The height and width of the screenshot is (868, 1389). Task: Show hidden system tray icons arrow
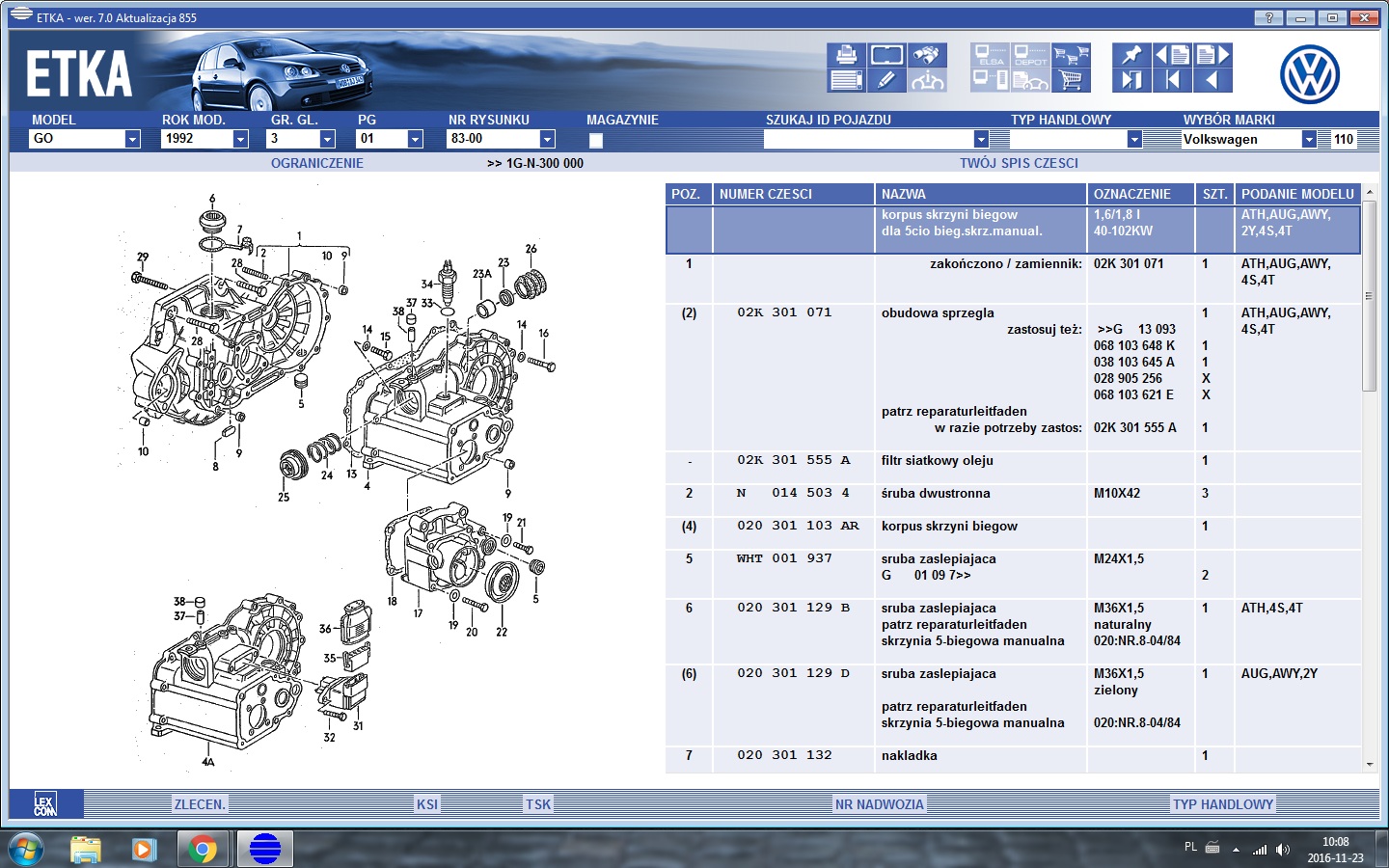click(x=1236, y=850)
